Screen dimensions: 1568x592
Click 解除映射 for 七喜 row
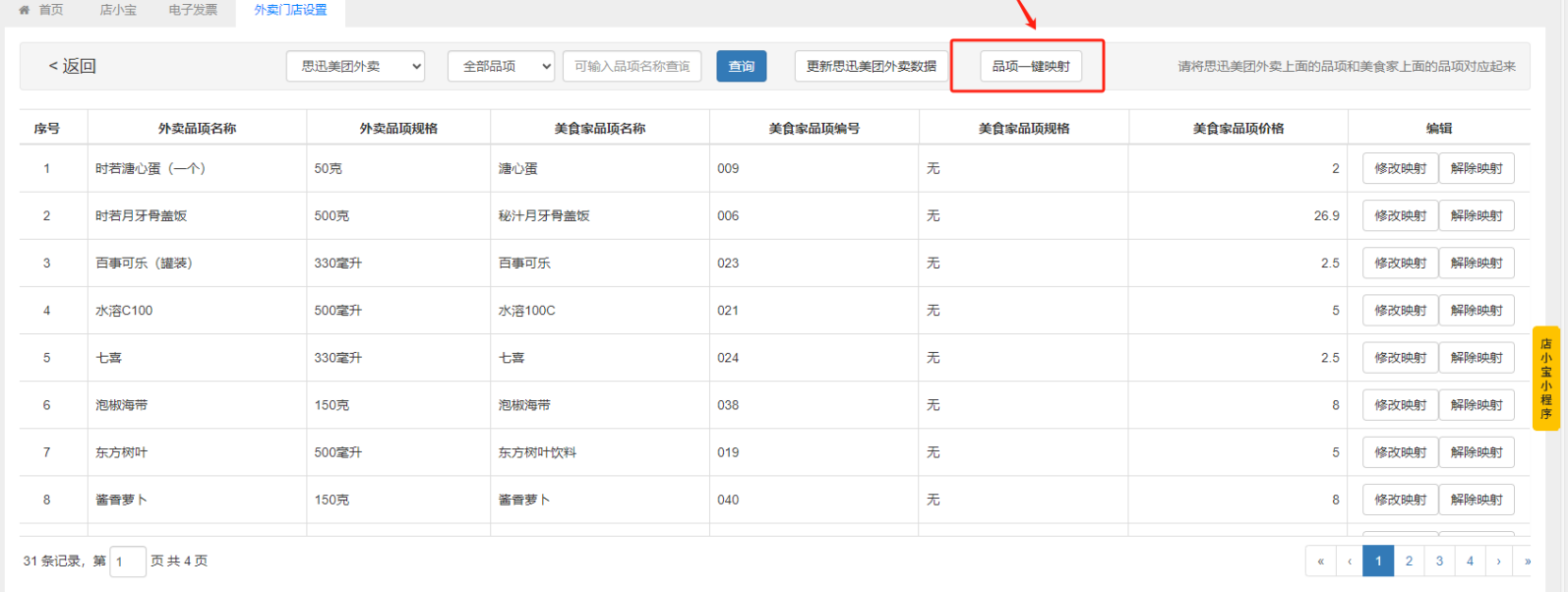(x=1477, y=357)
